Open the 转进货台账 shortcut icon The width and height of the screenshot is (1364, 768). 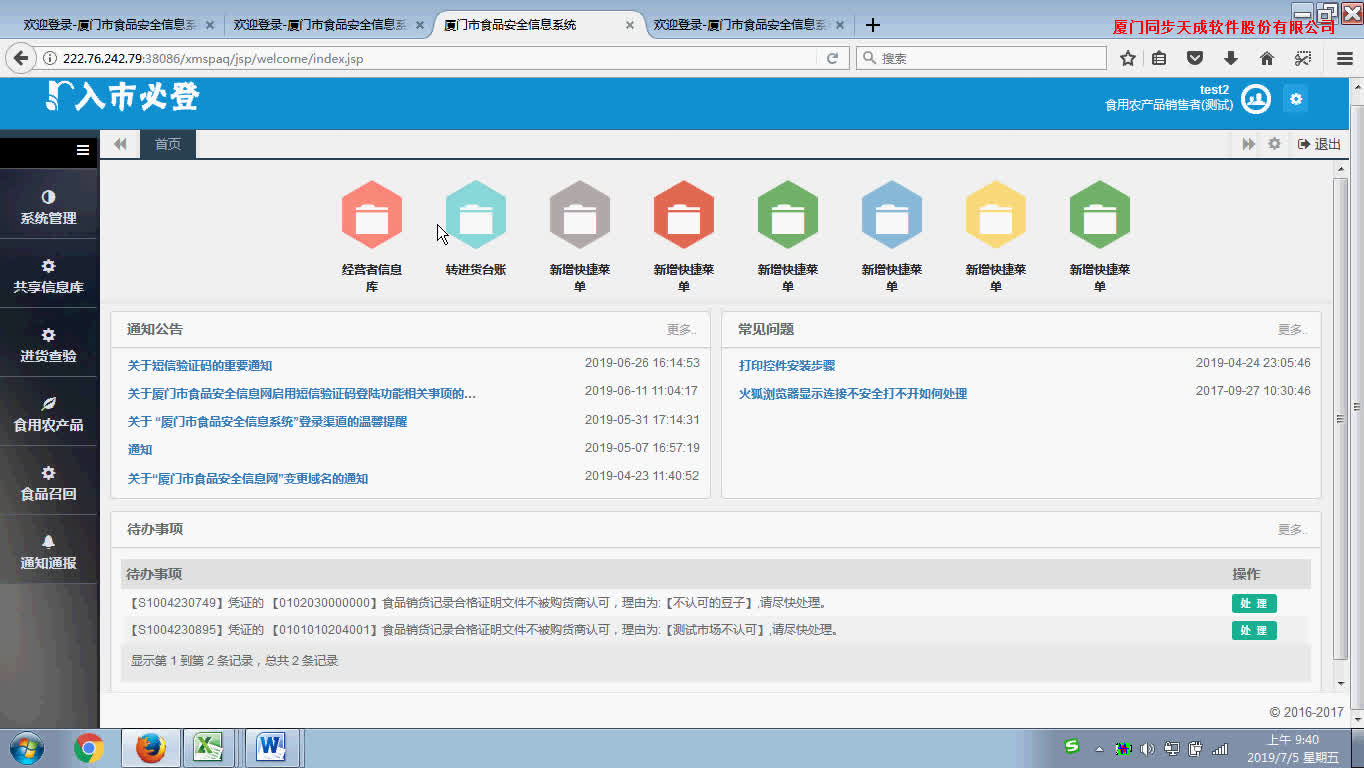coord(476,215)
